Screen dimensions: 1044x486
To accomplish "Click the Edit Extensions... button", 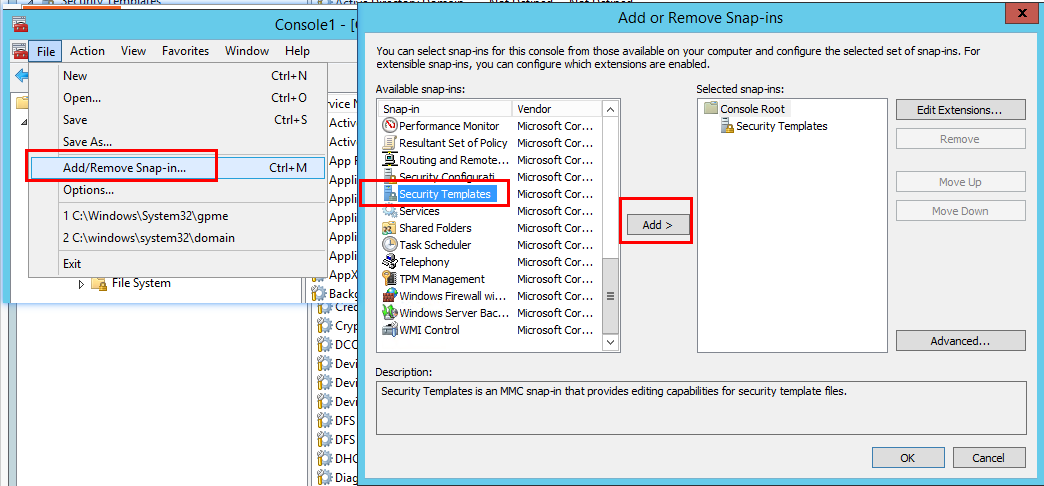I will (960, 110).
